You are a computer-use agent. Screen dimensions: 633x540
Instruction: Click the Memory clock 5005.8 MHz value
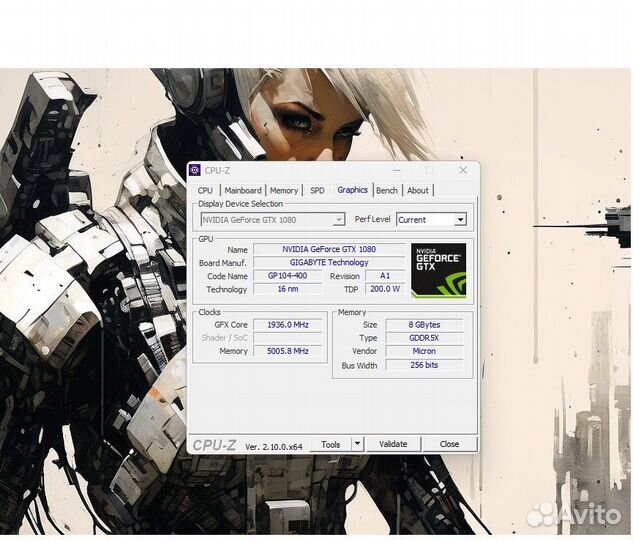tap(287, 351)
